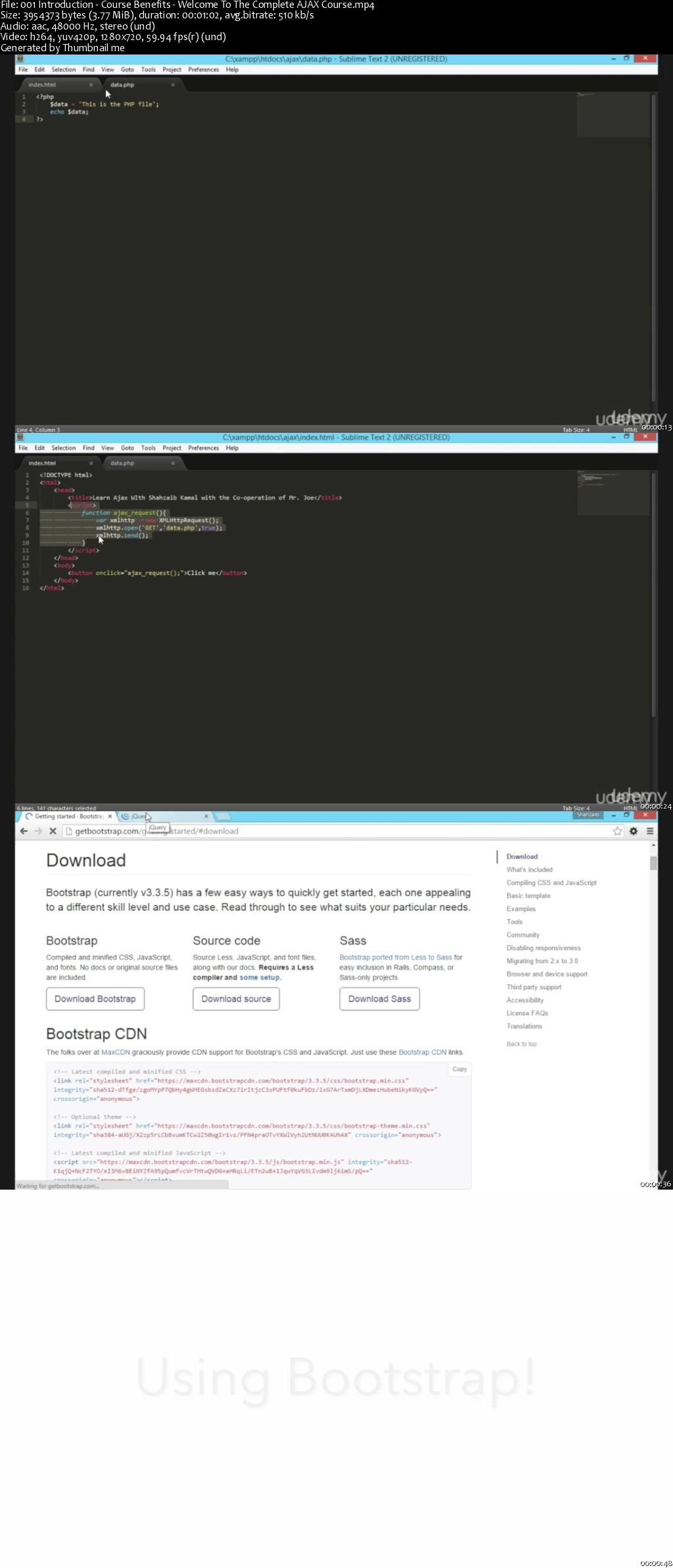Click the browser page vertical scrollbar thumb
Image resolution: width=673 pixels, height=1568 pixels.
point(653,863)
